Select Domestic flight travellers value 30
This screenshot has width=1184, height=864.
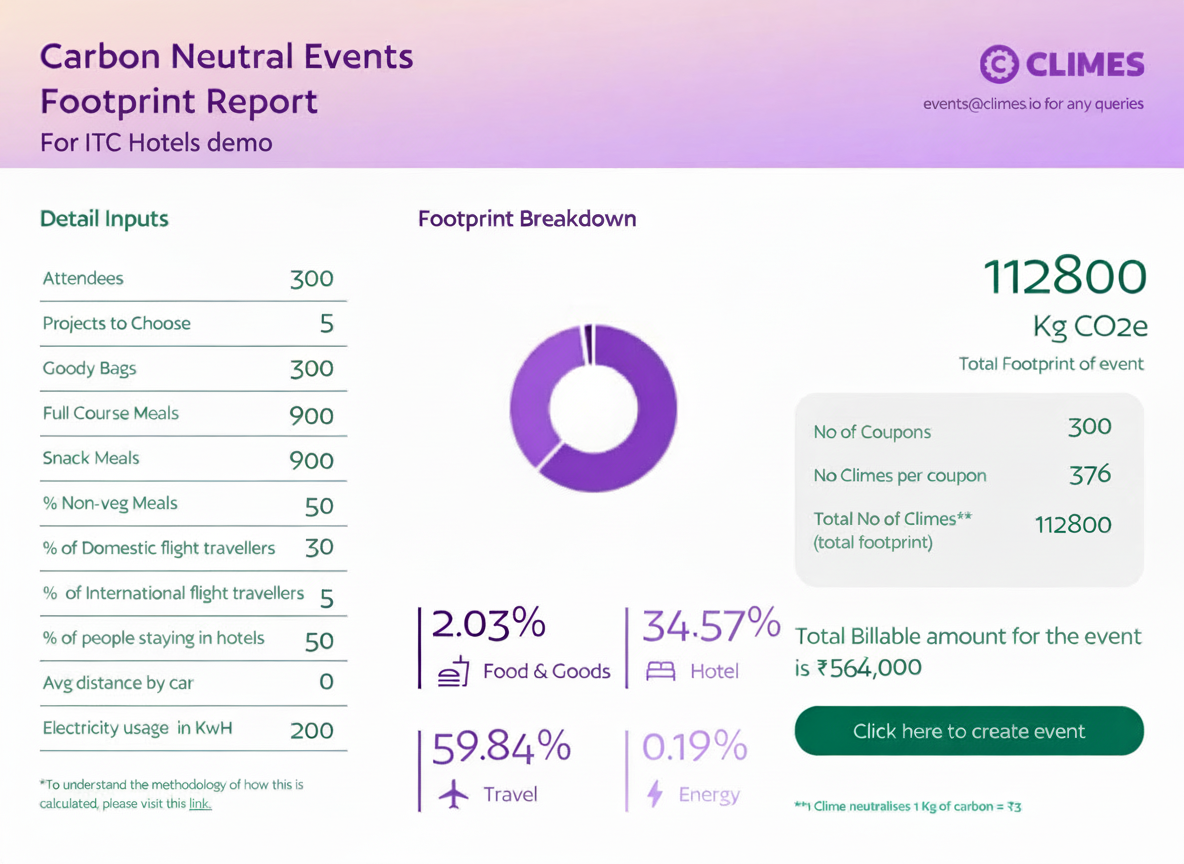click(319, 547)
